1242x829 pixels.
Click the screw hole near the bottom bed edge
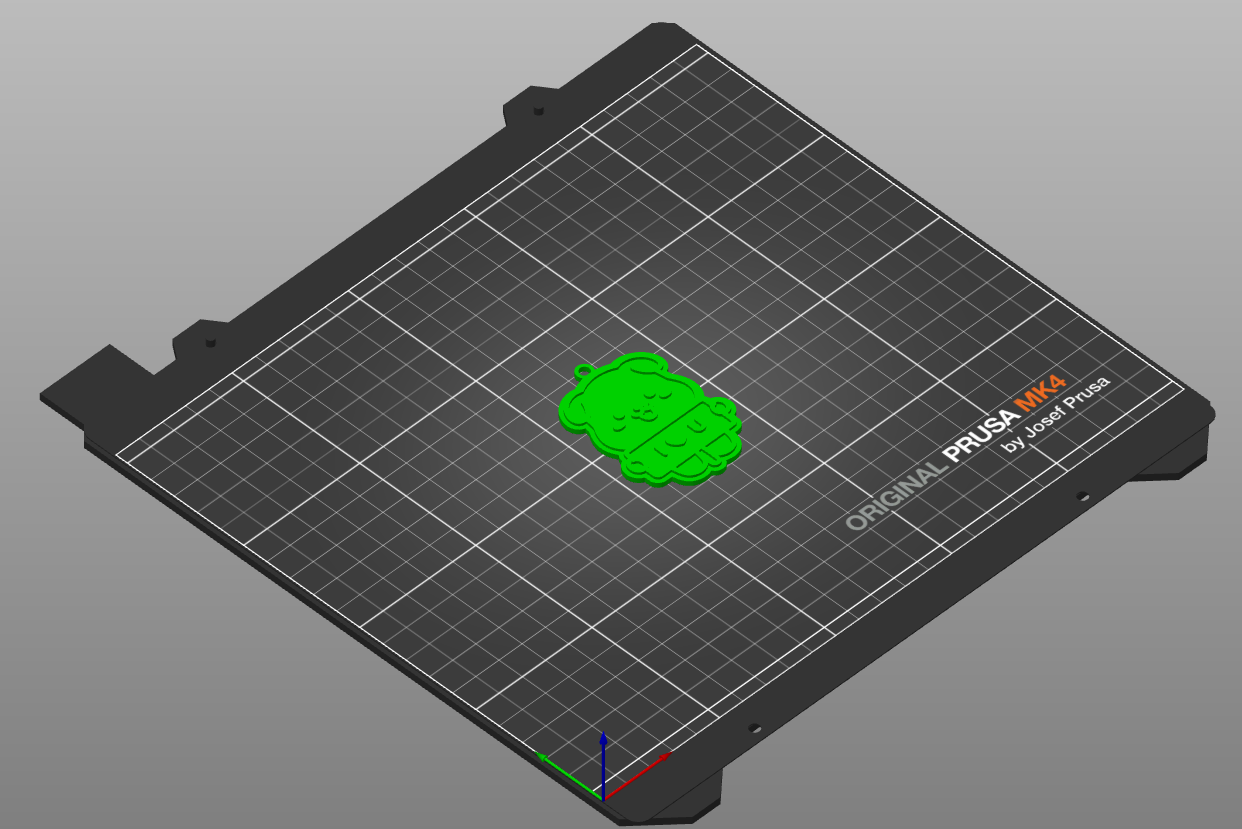coord(754,729)
